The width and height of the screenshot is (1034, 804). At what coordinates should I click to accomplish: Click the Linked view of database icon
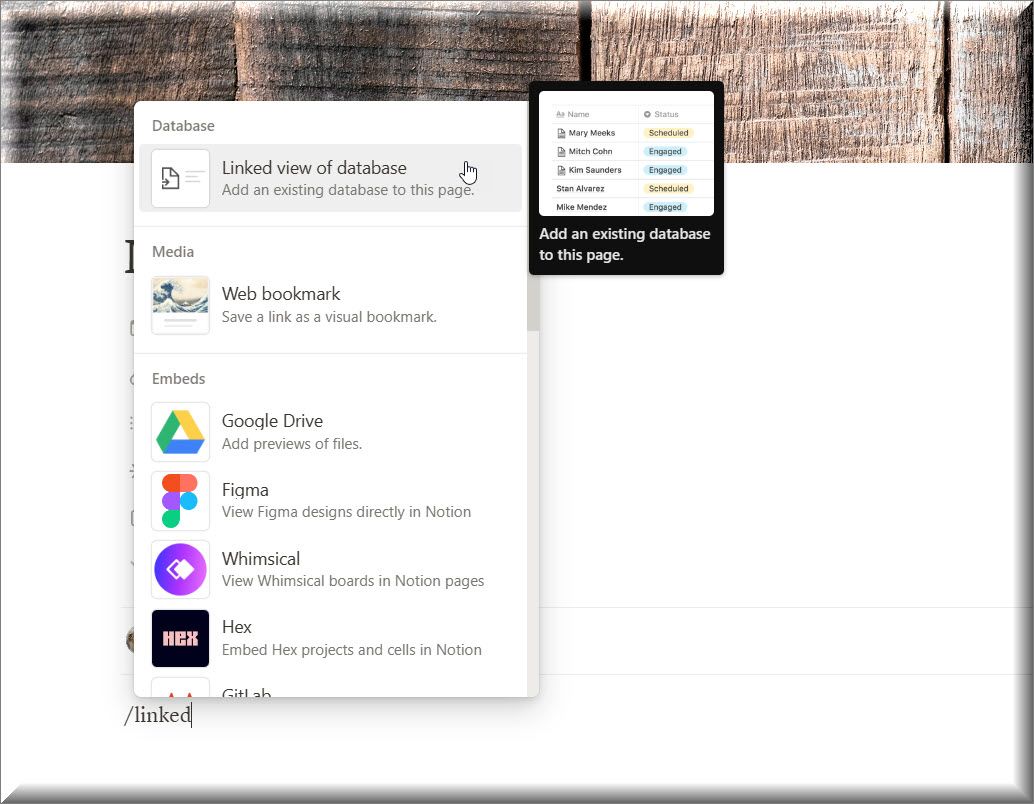(x=180, y=178)
